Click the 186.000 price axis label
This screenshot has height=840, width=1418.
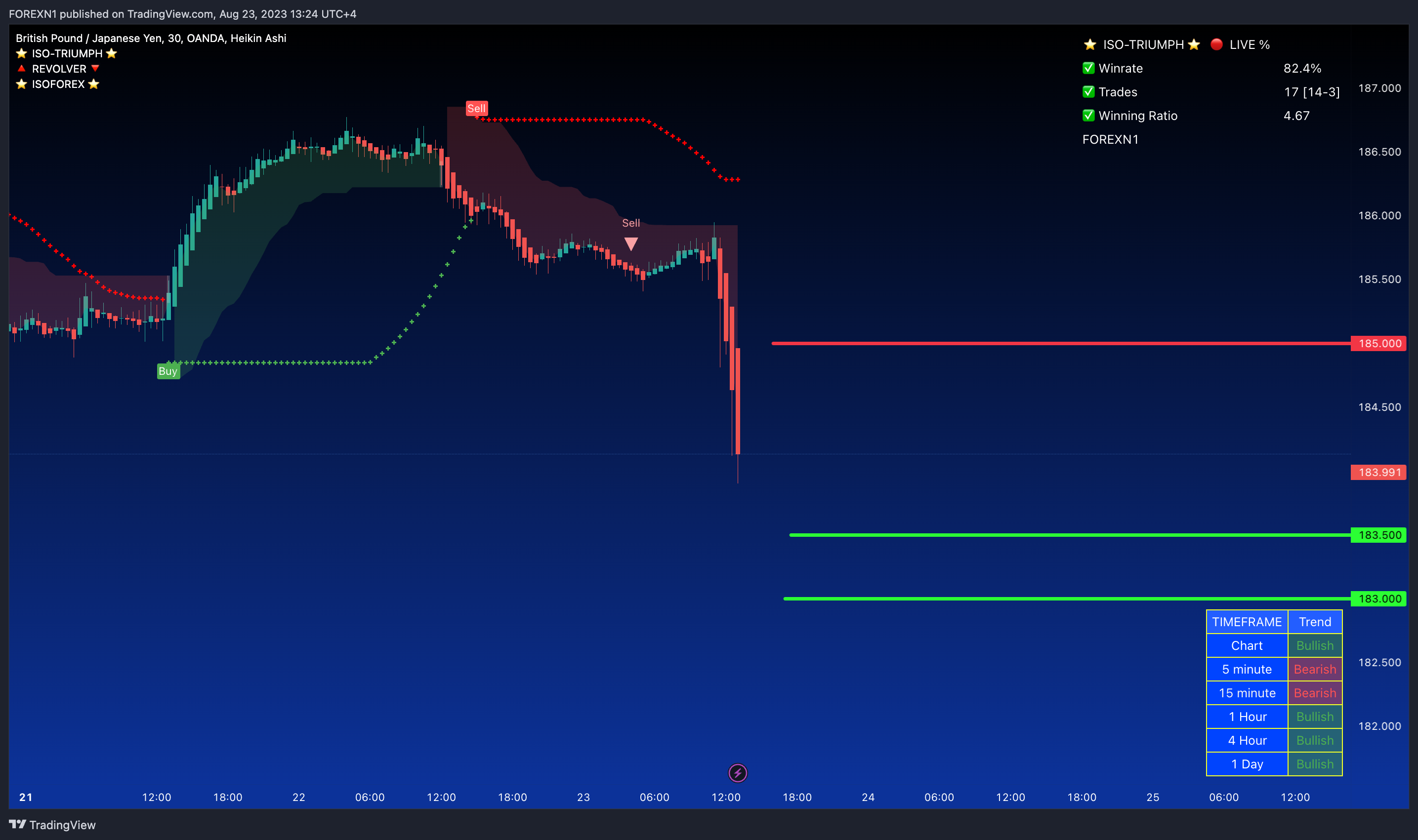pos(1379,216)
